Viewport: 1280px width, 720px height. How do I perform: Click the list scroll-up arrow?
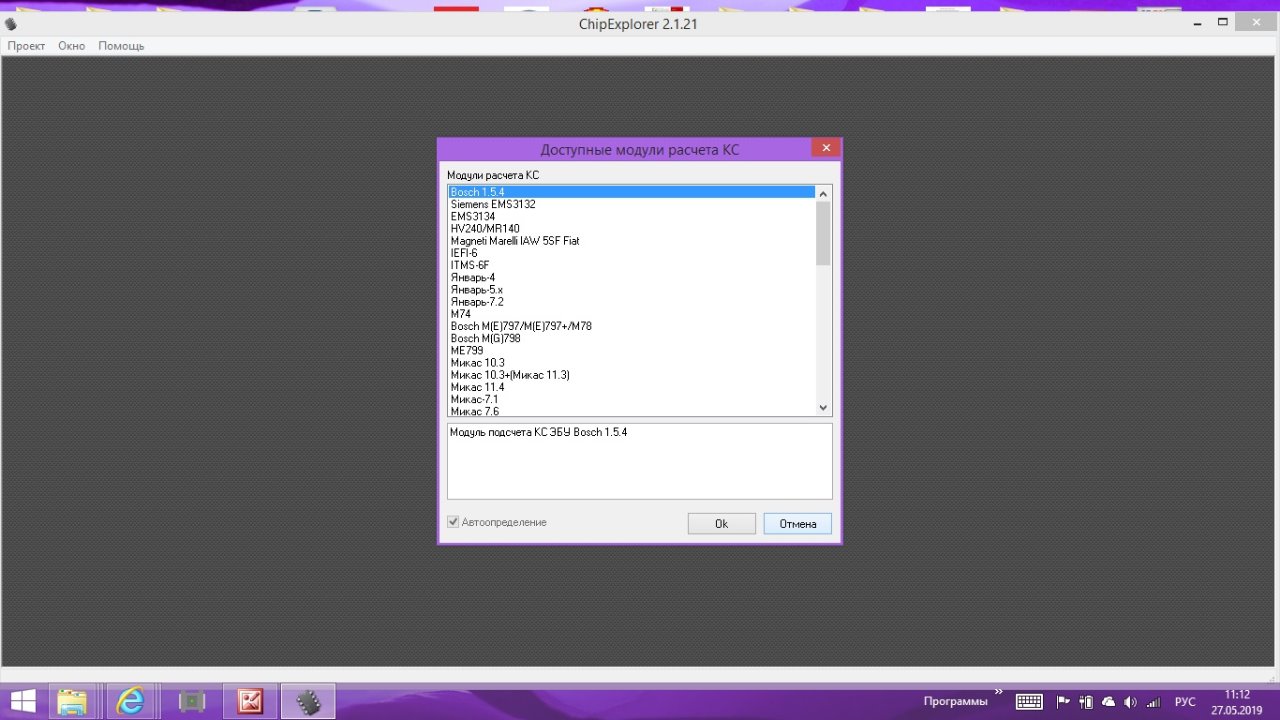(823, 193)
